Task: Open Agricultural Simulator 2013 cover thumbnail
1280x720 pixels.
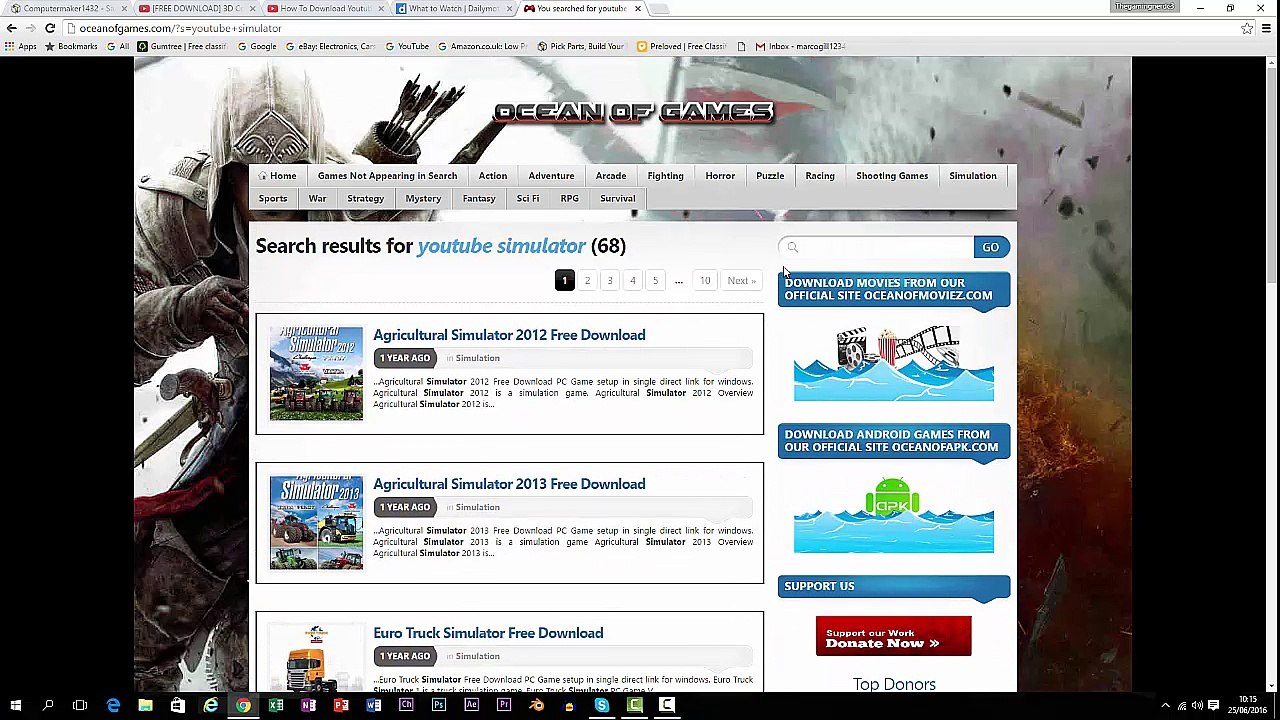Action: [x=316, y=523]
